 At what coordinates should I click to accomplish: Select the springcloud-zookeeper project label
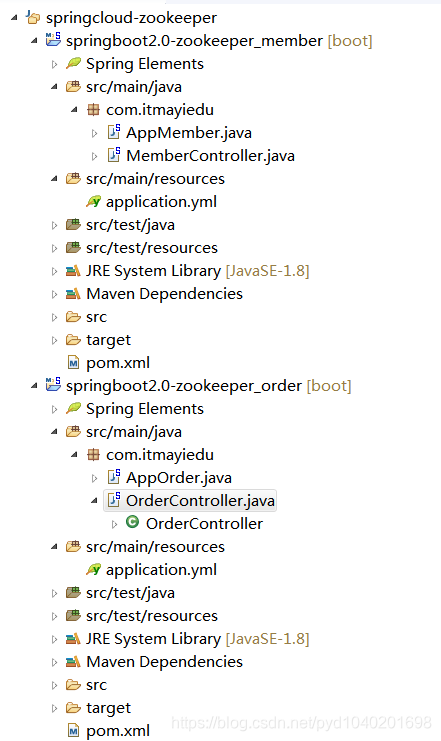click(131, 18)
